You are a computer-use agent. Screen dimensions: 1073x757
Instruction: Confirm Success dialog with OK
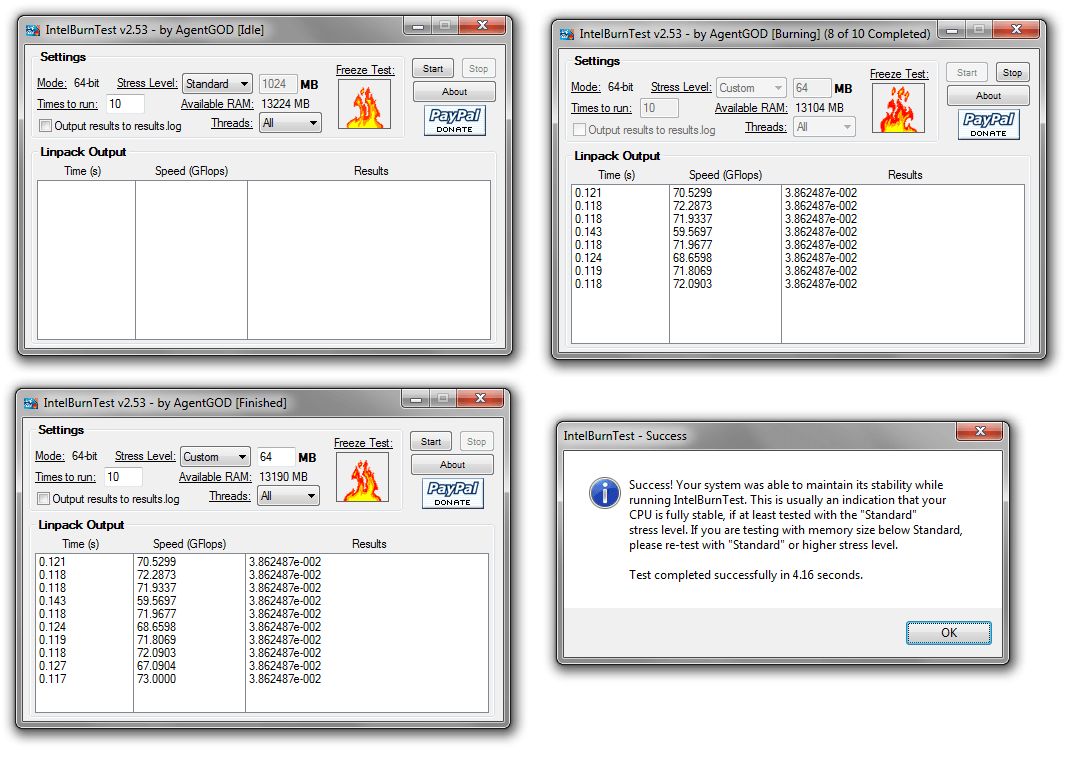tap(948, 633)
